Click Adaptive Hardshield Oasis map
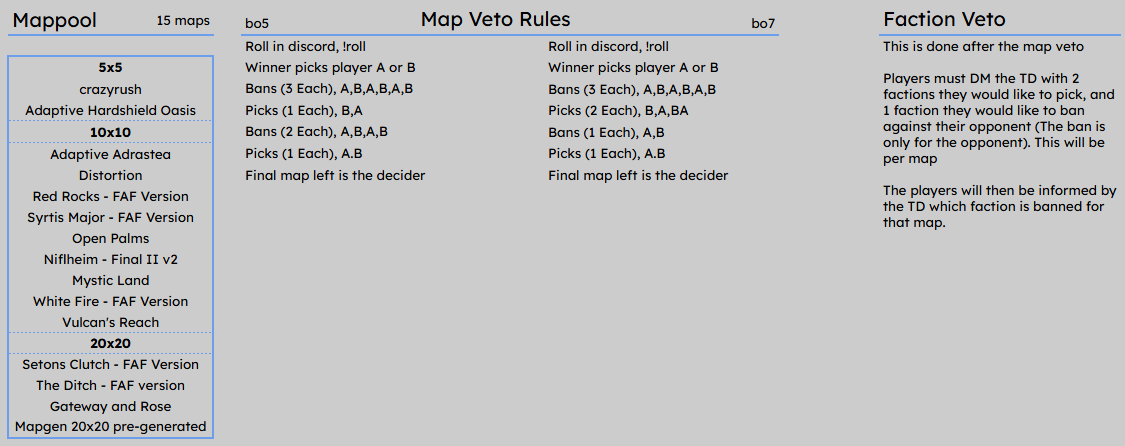 [x=110, y=111]
